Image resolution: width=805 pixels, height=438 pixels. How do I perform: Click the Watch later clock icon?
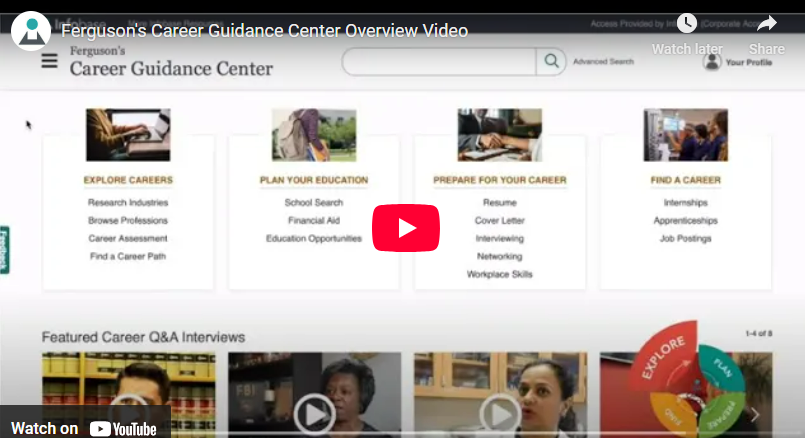tap(686, 23)
